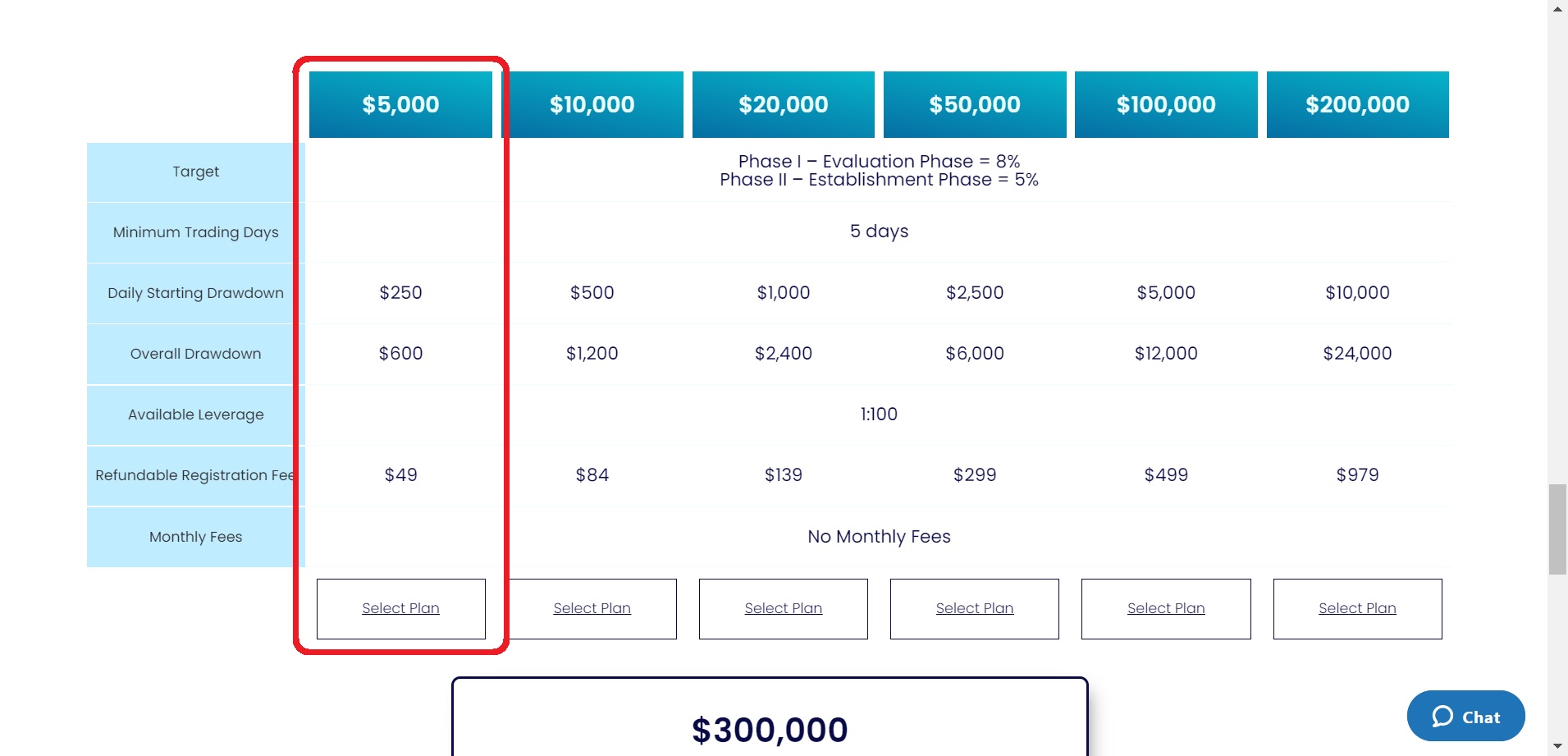This screenshot has height=756, width=1568.
Task: Select the $5,000 account header
Action: (400, 104)
